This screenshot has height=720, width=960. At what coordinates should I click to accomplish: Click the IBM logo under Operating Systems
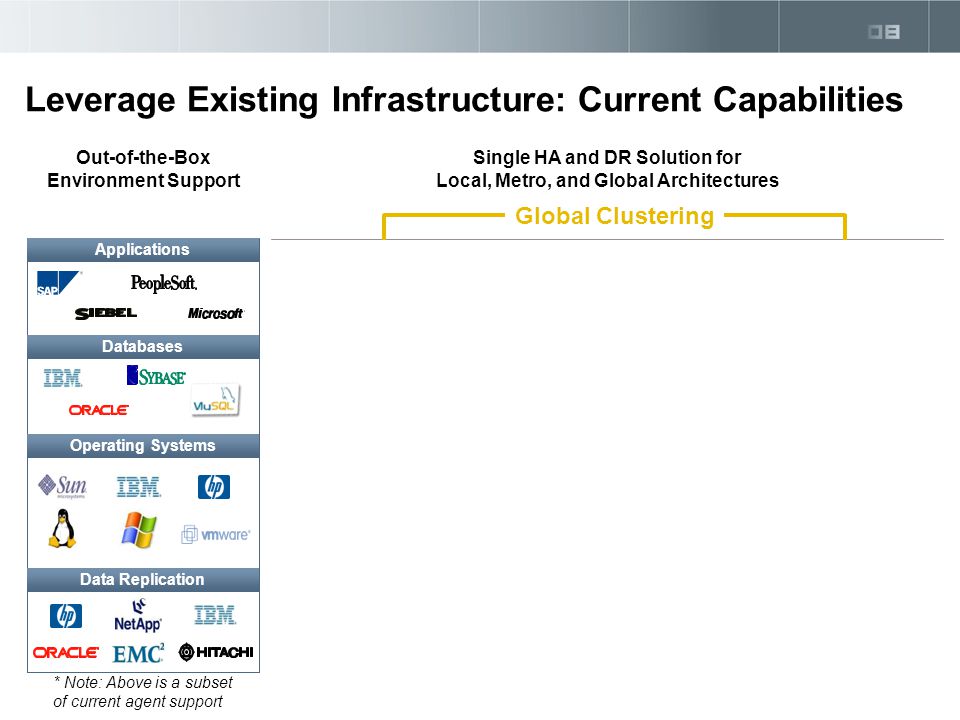tap(138, 487)
